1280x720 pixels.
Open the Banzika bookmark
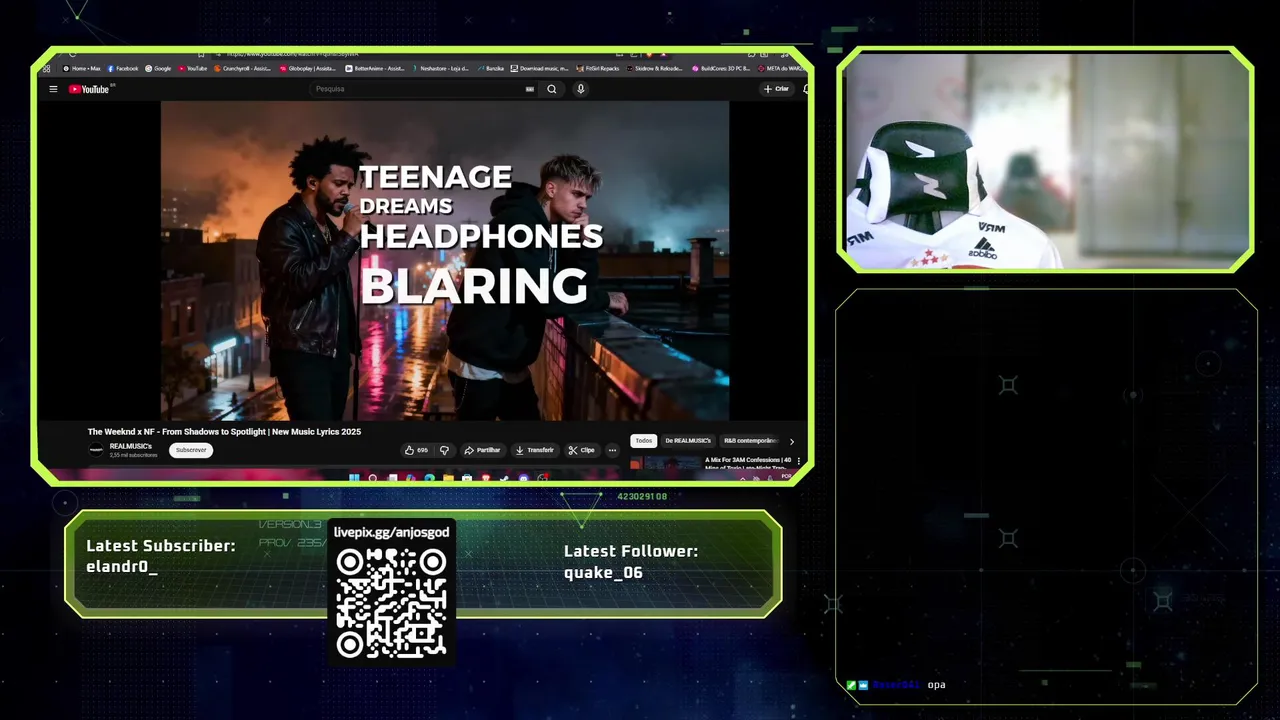click(491, 69)
